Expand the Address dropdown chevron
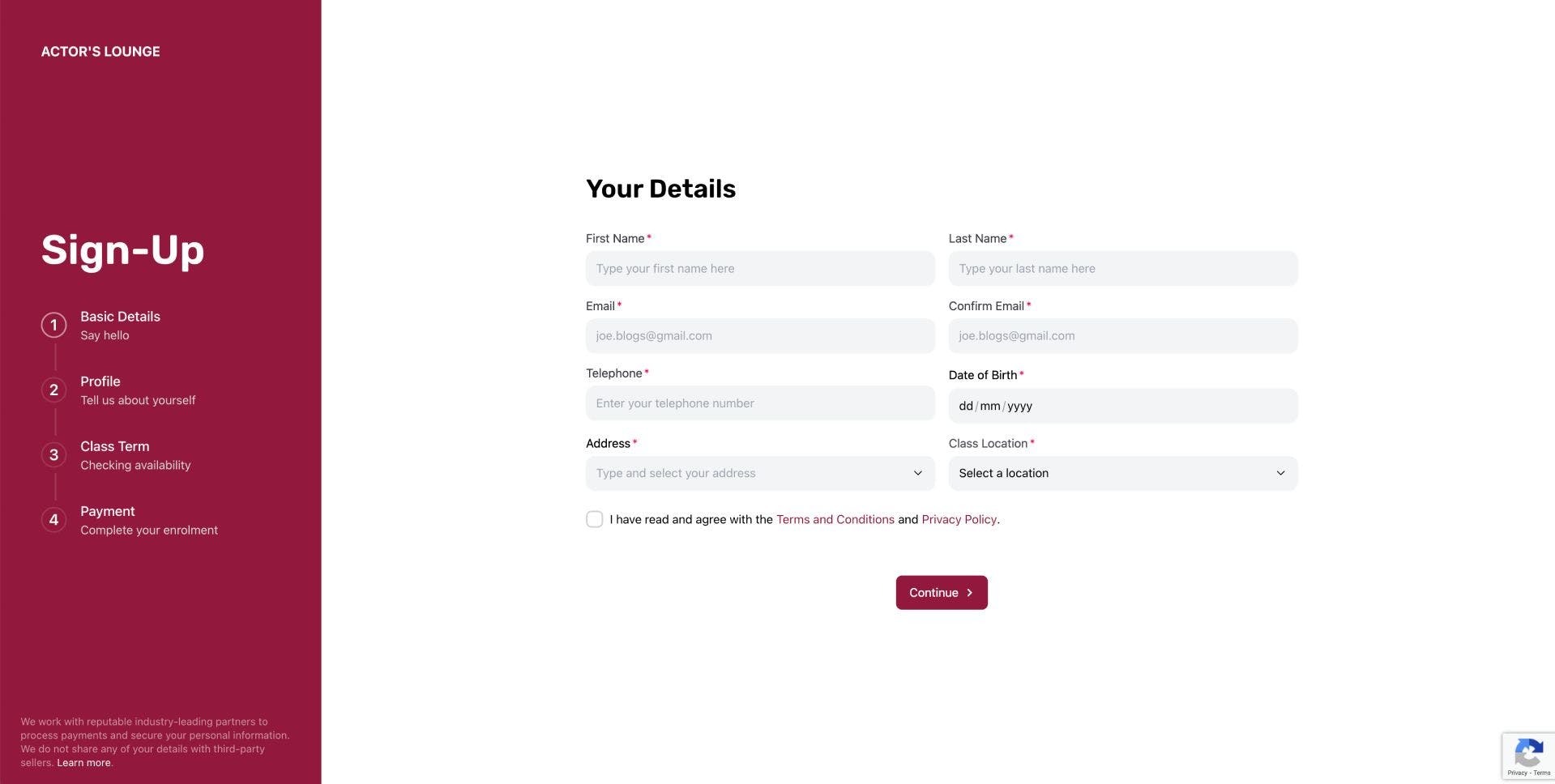Image resolution: width=1555 pixels, height=784 pixels. point(917,473)
